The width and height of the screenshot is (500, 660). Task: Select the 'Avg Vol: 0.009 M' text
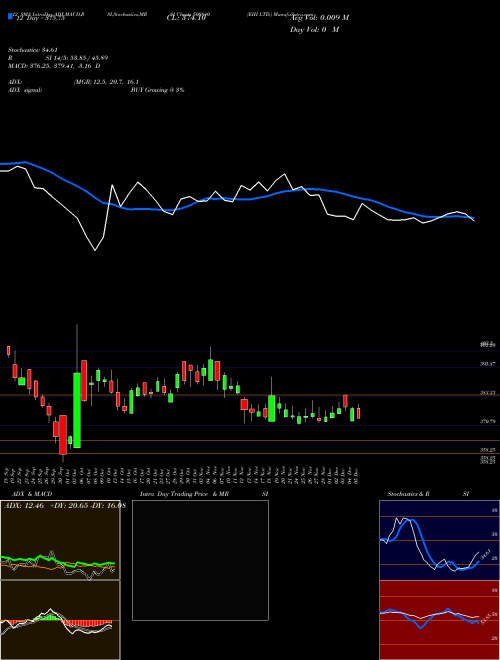click(x=319, y=18)
